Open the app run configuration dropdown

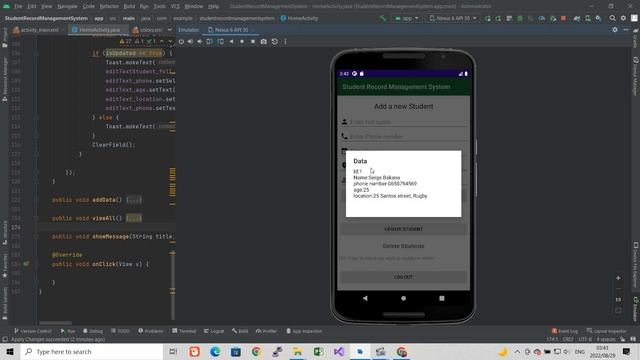pos(407,18)
